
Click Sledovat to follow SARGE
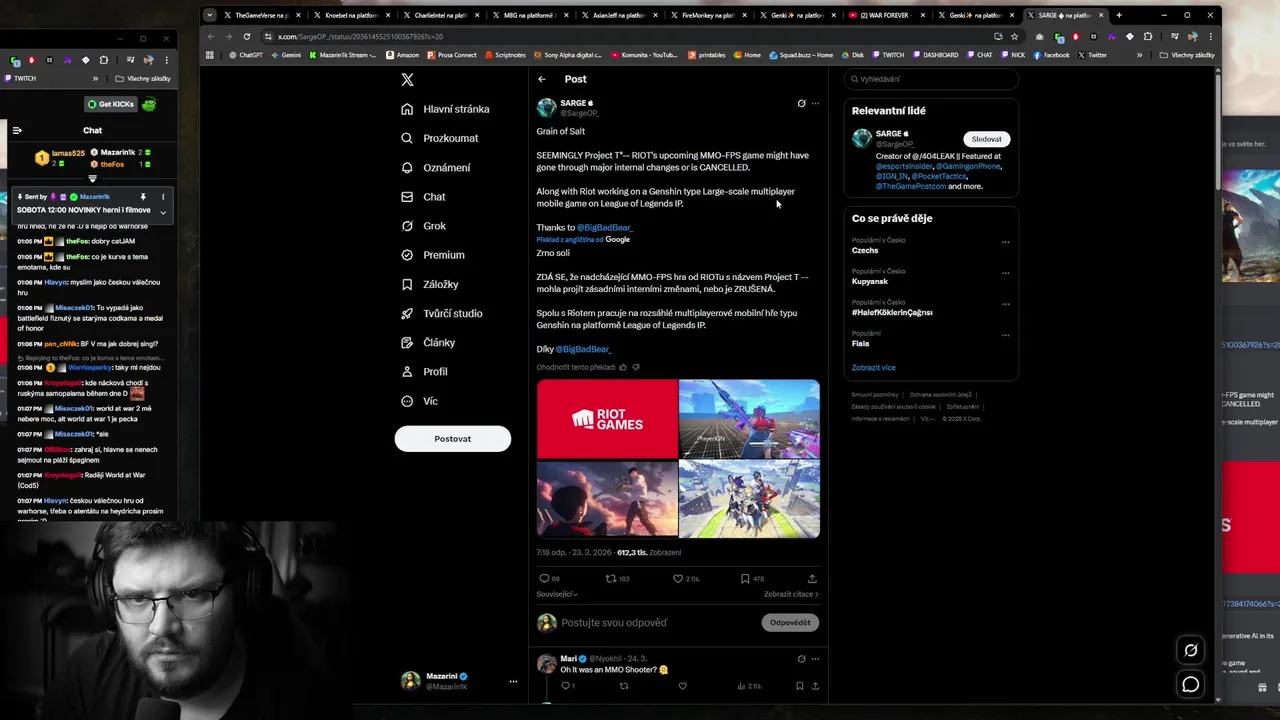pyautogui.click(x=986, y=139)
